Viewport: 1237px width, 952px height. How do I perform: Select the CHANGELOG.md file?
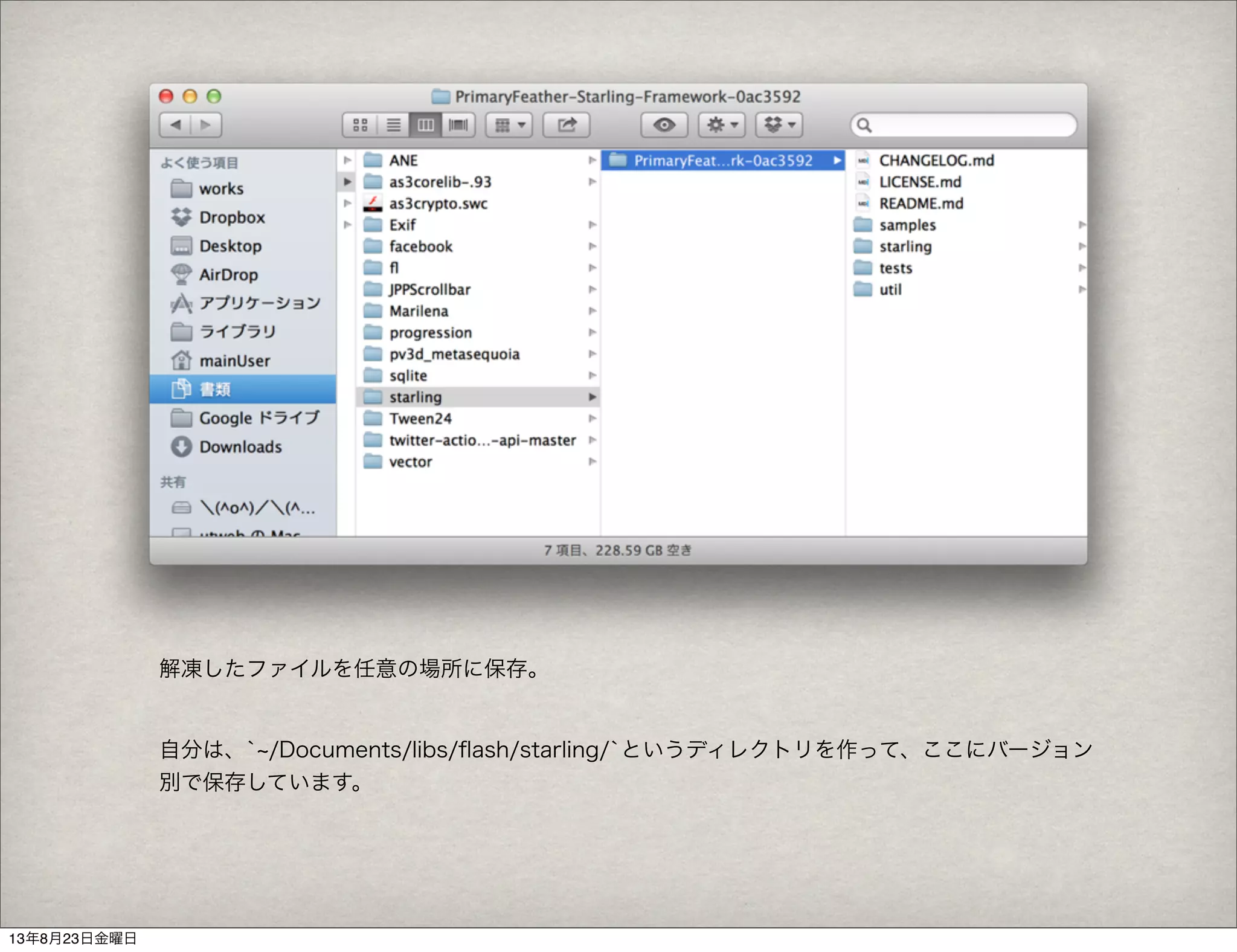tap(966, 161)
